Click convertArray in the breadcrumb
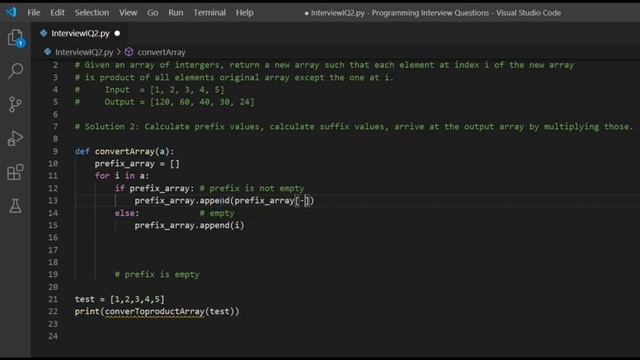Image resolution: width=640 pixels, height=360 pixels. coord(161,52)
